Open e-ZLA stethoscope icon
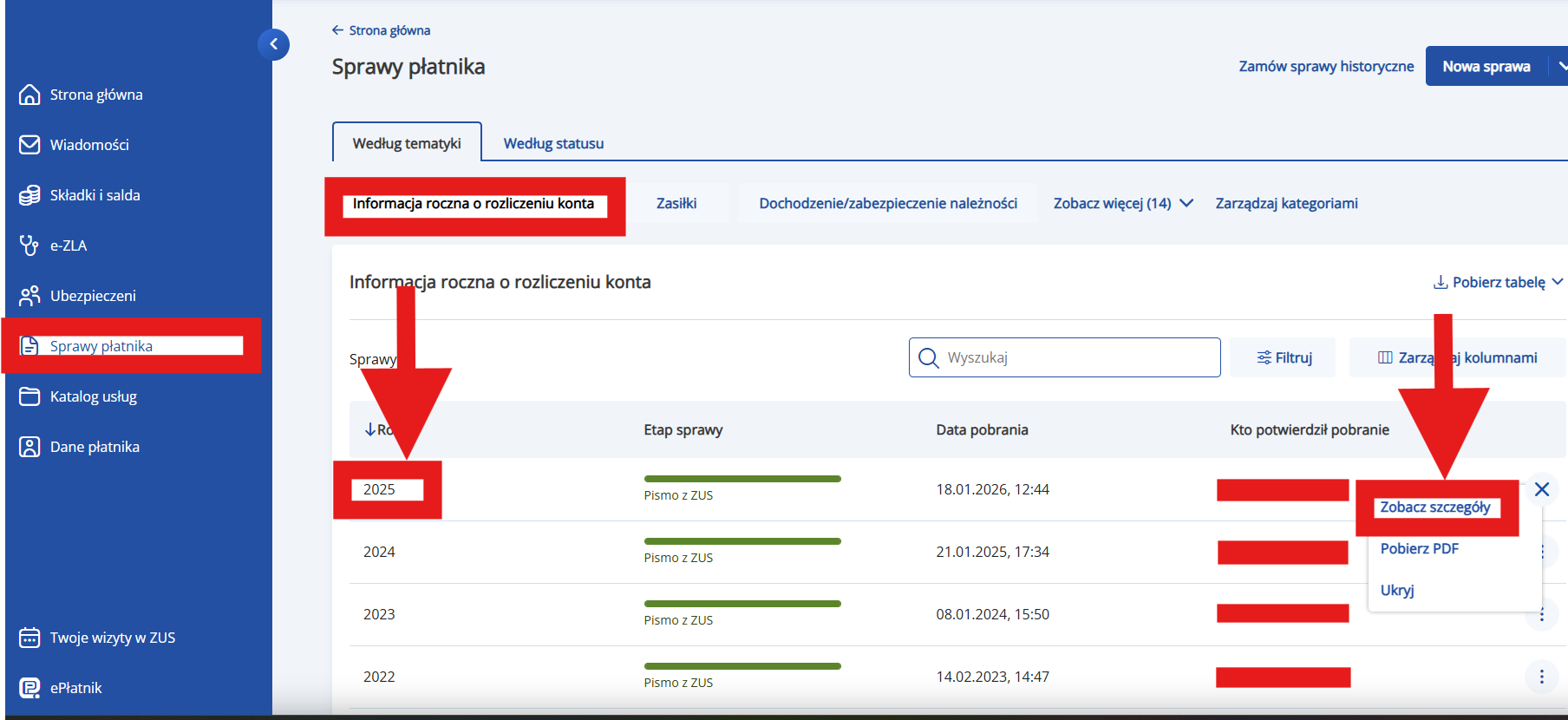The height and width of the screenshot is (720, 1568). (29, 245)
